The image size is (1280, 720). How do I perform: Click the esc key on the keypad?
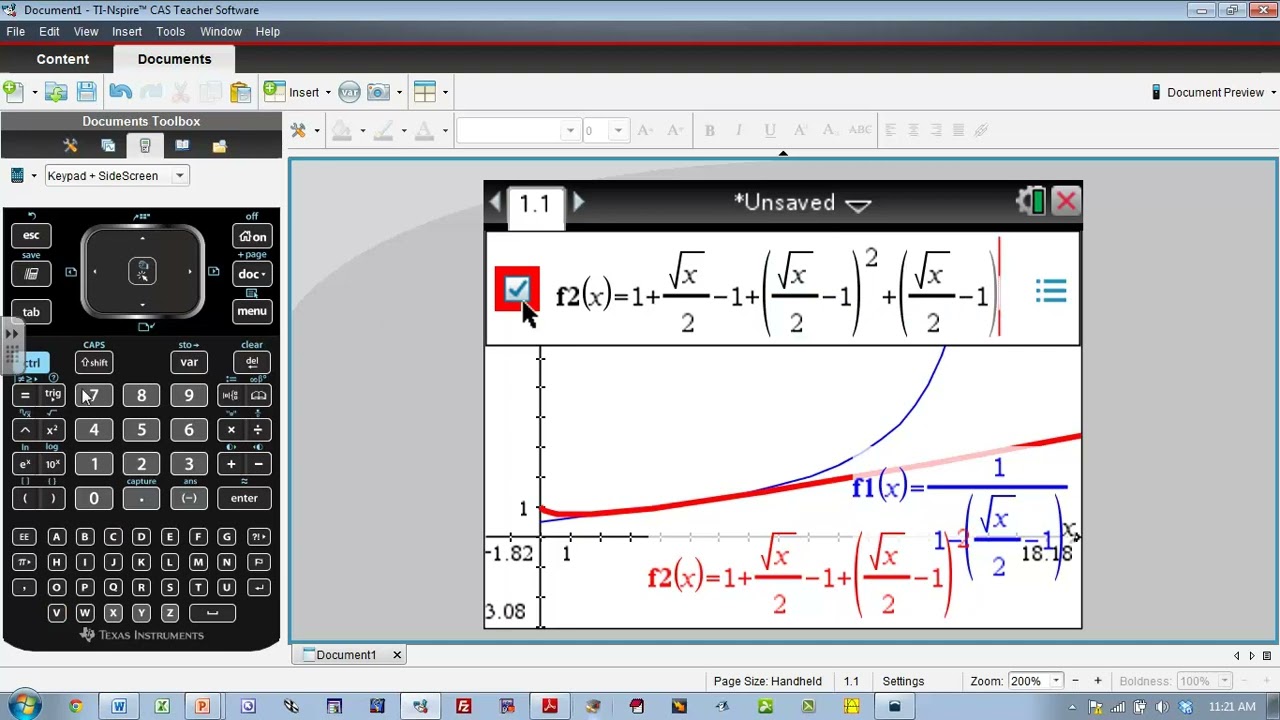coord(31,236)
